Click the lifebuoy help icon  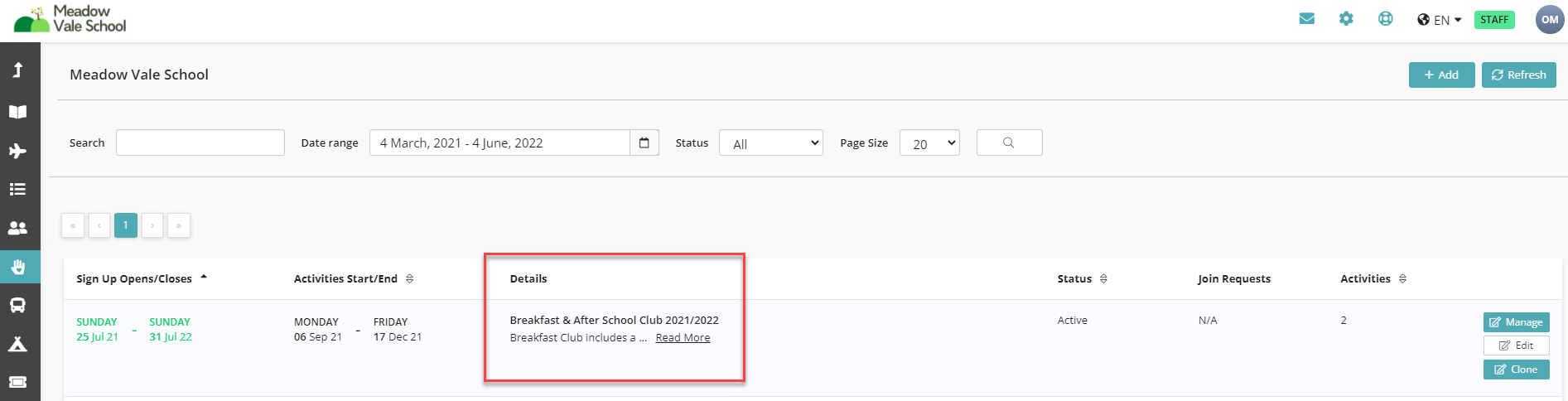1385,19
